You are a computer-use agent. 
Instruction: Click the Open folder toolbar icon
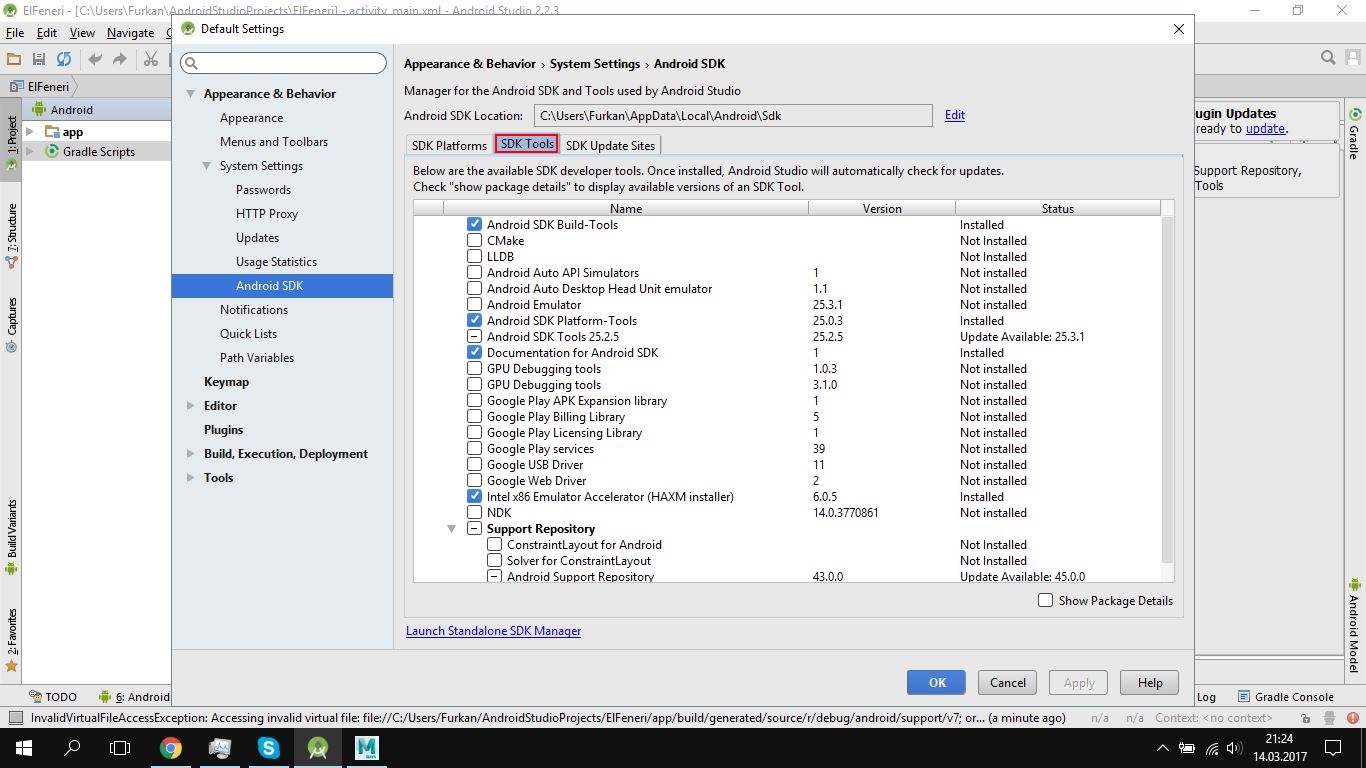tap(14, 59)
